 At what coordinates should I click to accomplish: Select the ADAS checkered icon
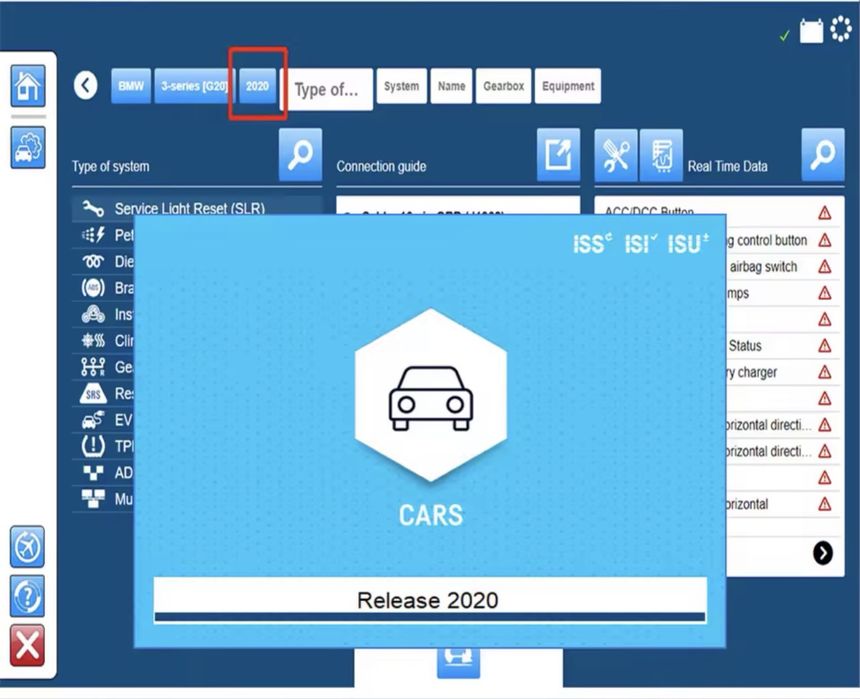coord(93,472)
